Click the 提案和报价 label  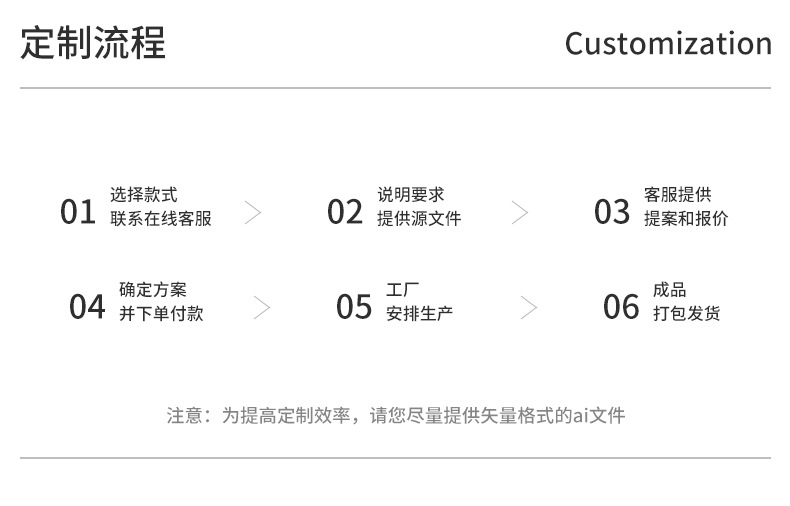pos(686,219)
